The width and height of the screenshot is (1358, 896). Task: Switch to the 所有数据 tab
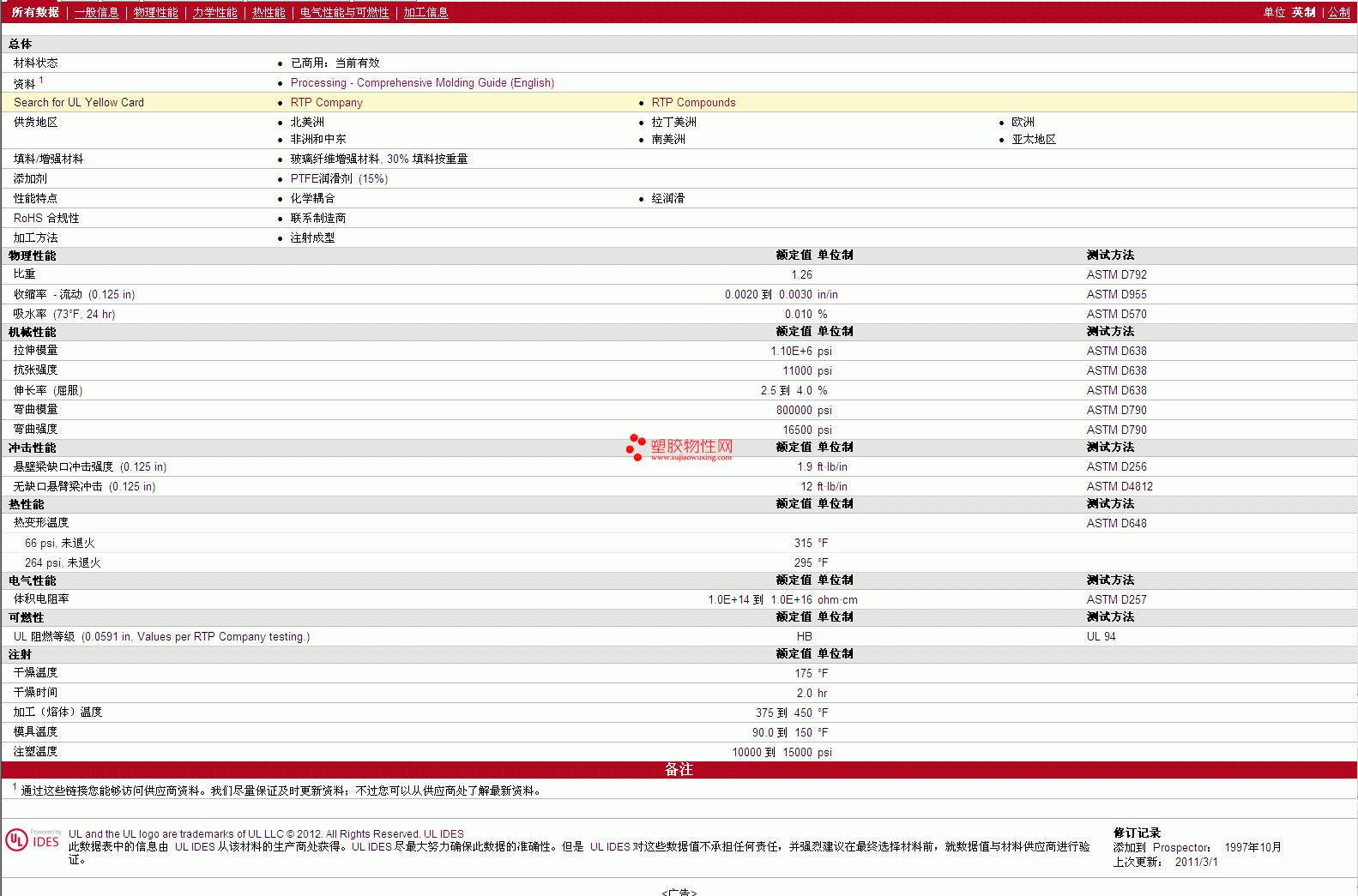click(35, 12)
